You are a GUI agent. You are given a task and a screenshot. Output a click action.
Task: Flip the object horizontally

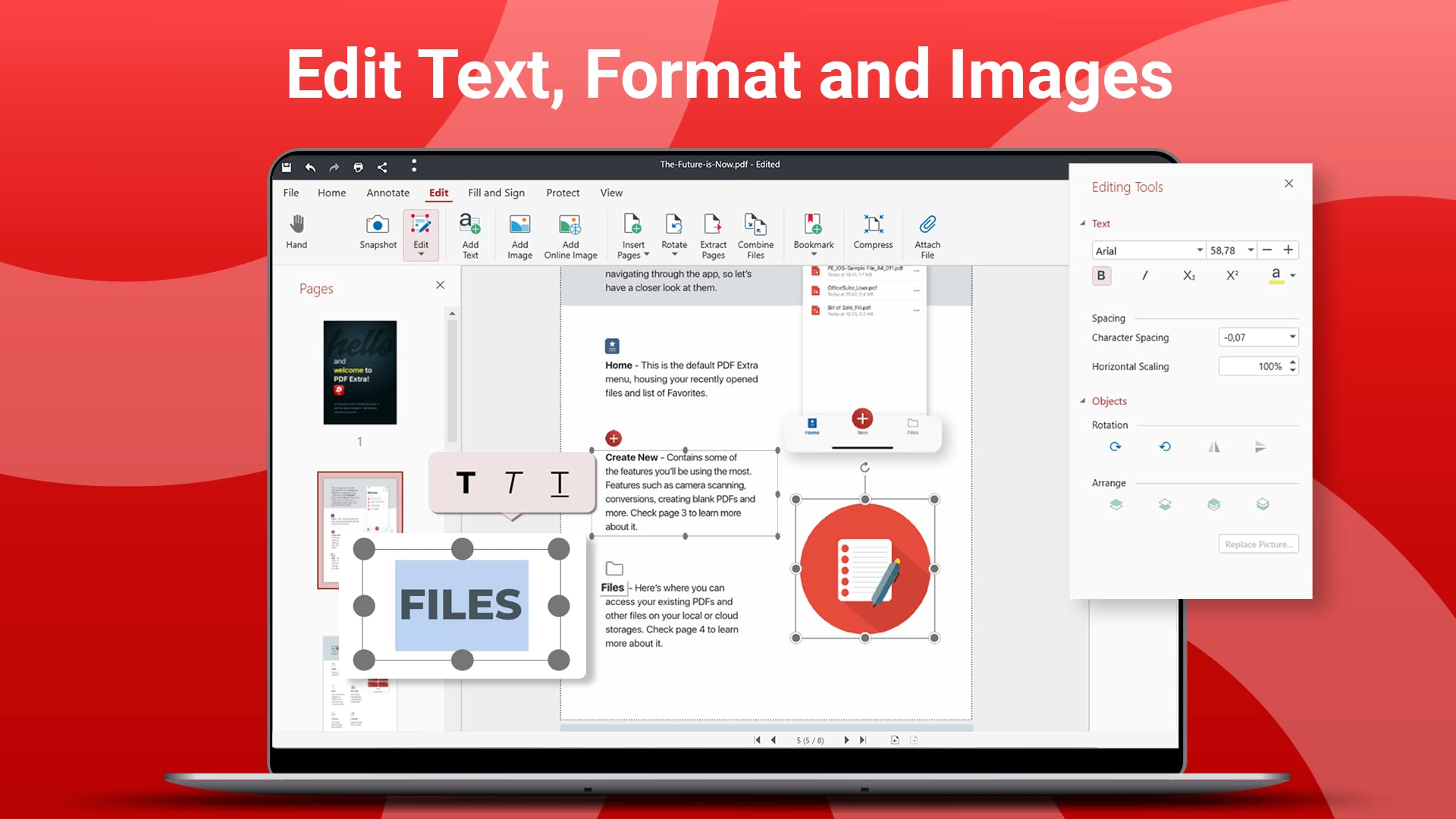1214,447
